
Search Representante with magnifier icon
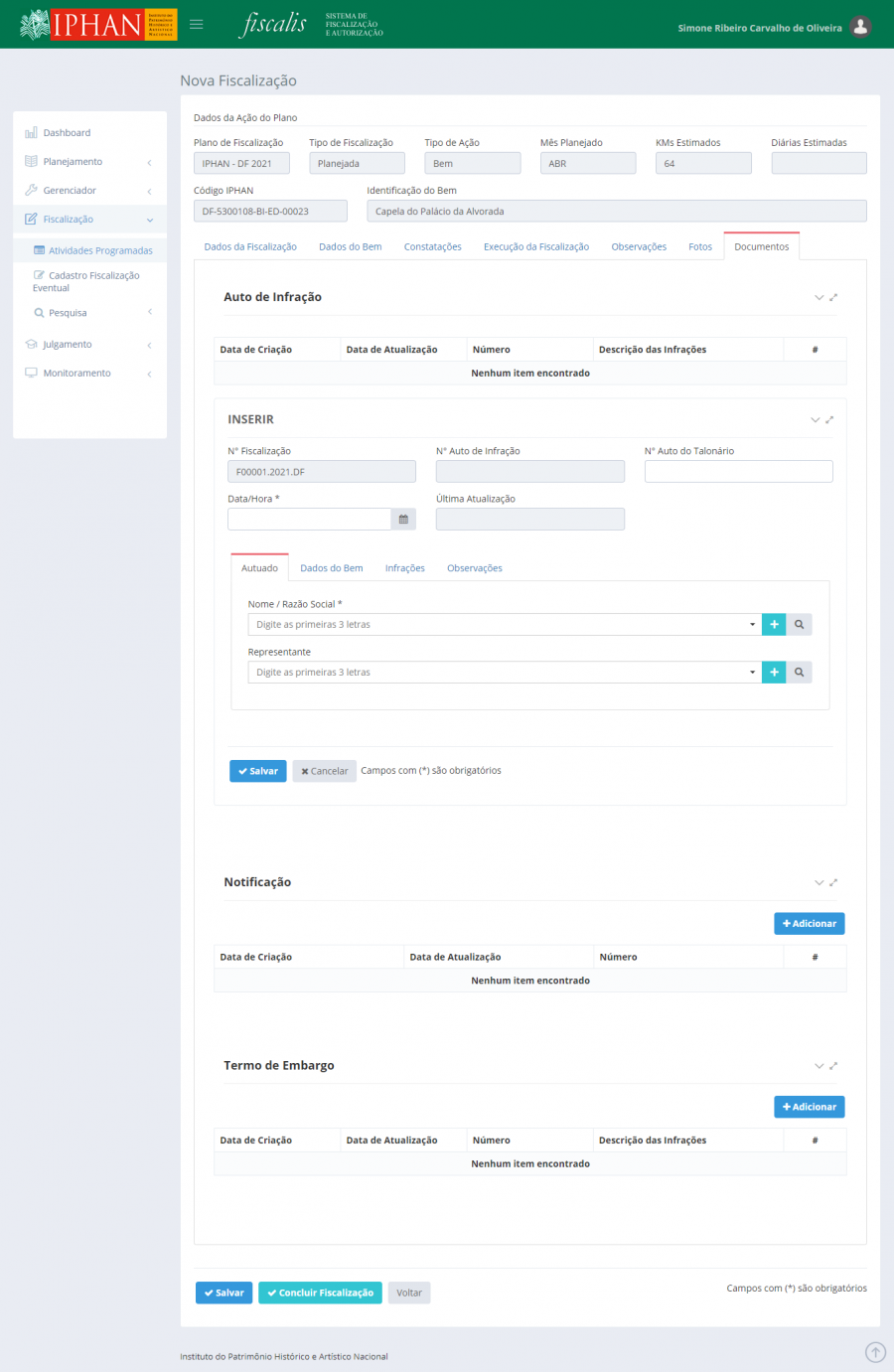[799, 673]
